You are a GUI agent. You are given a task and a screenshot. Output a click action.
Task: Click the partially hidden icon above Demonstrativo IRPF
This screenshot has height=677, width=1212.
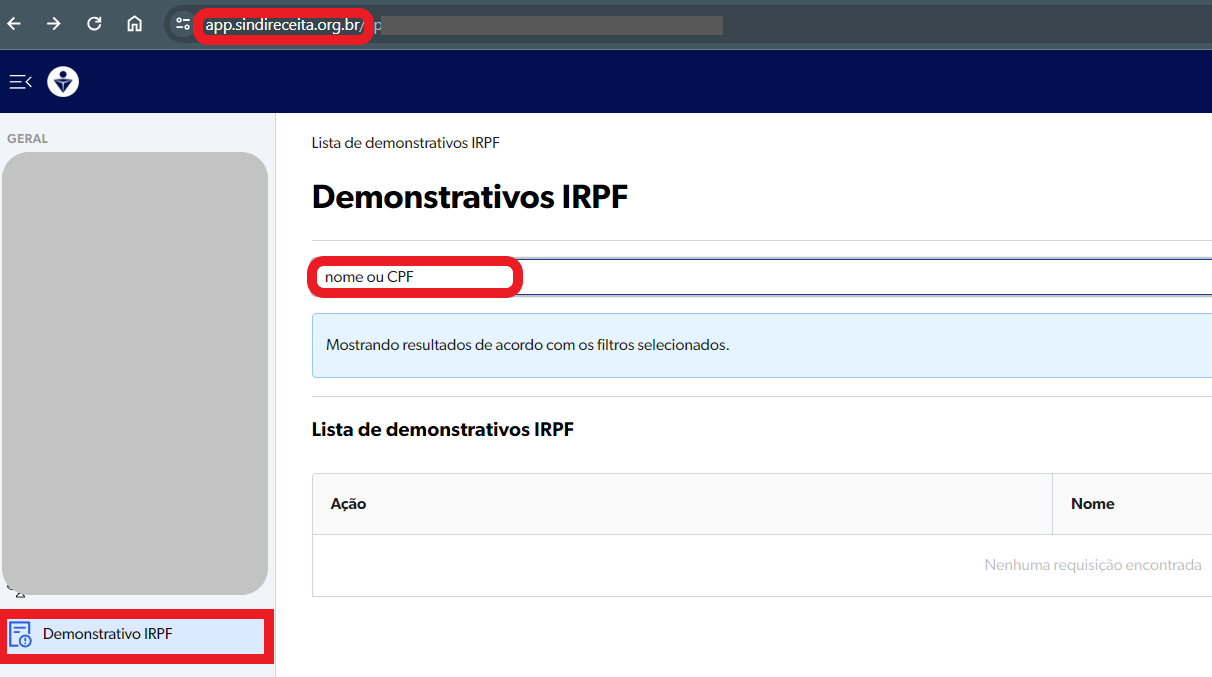point(17,591)
